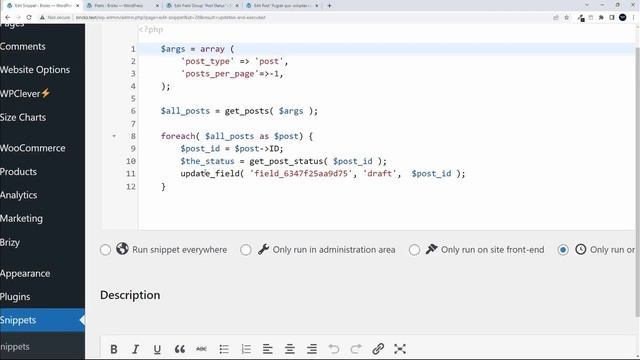Open Website Options menu
Viewport: 640px width, 360px height.
pyautogui.click(x=35, y=70)
